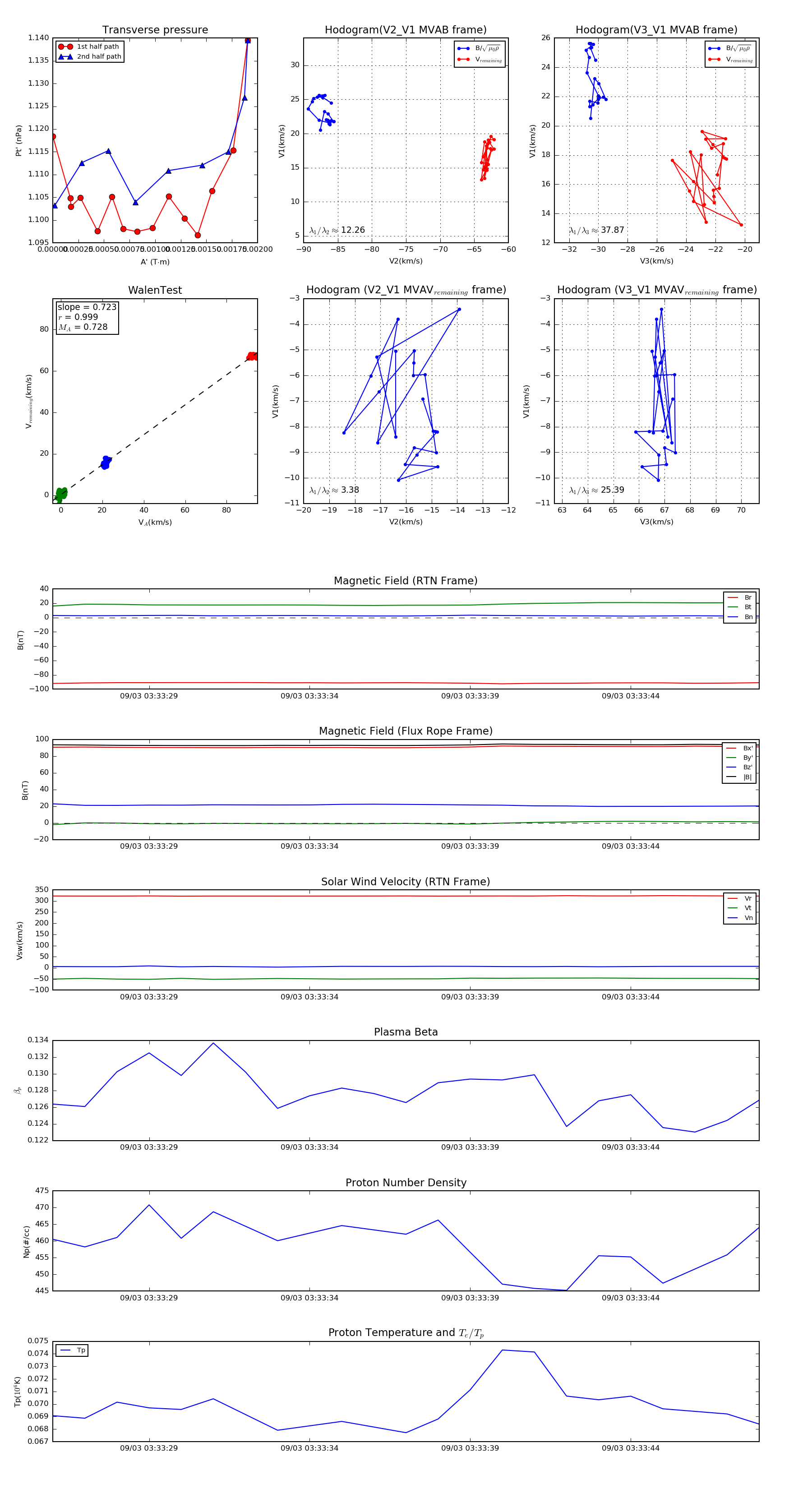Select the |B| legend entry

coord(739,777)
